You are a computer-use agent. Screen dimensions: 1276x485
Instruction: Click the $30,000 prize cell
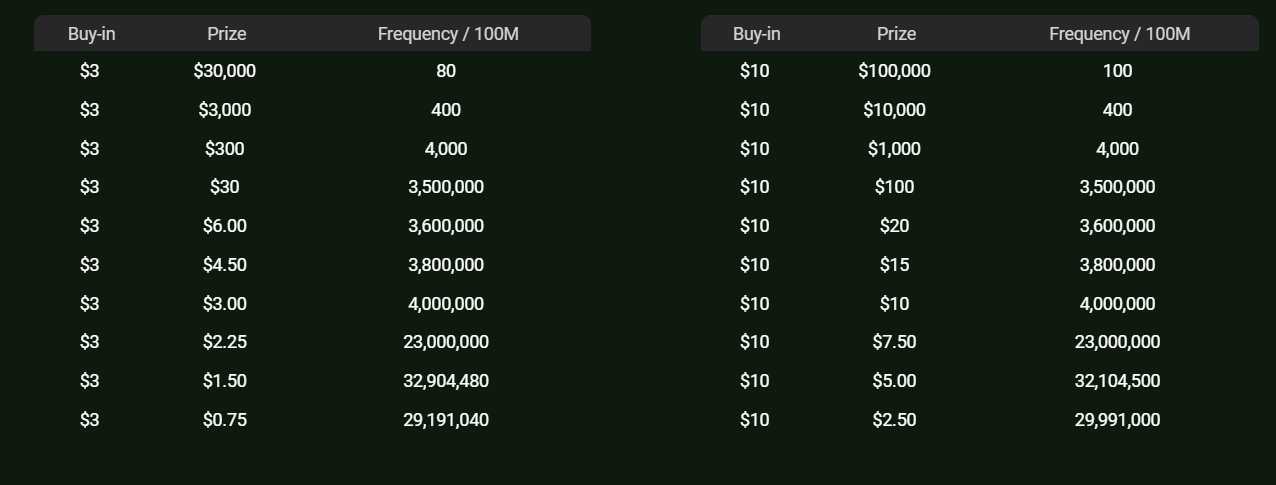(x=225, y=71)
